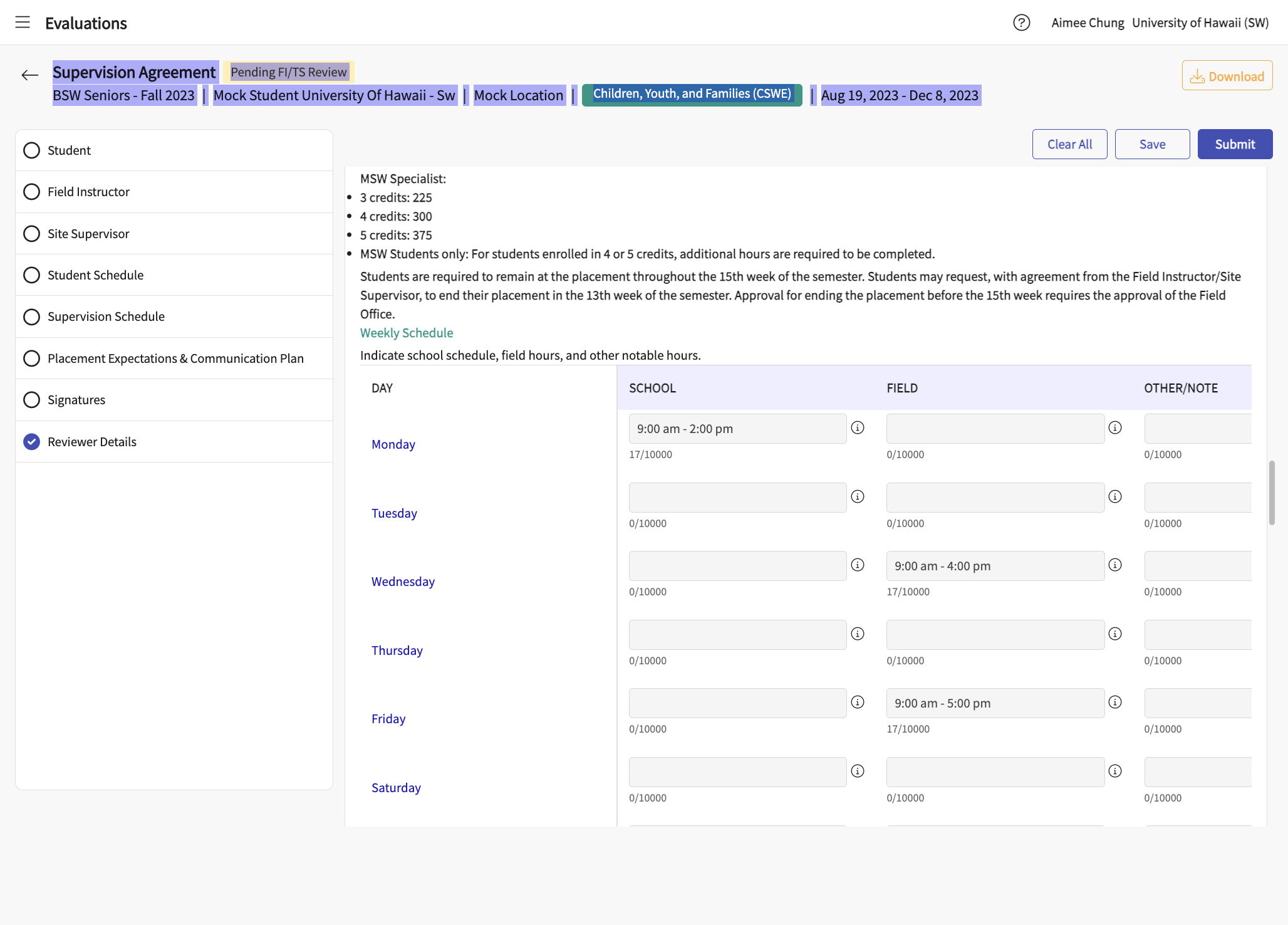Open info icon for Saturday Field hours
This screenshot has width=1288, height=925.
[x=1115, y=771]
